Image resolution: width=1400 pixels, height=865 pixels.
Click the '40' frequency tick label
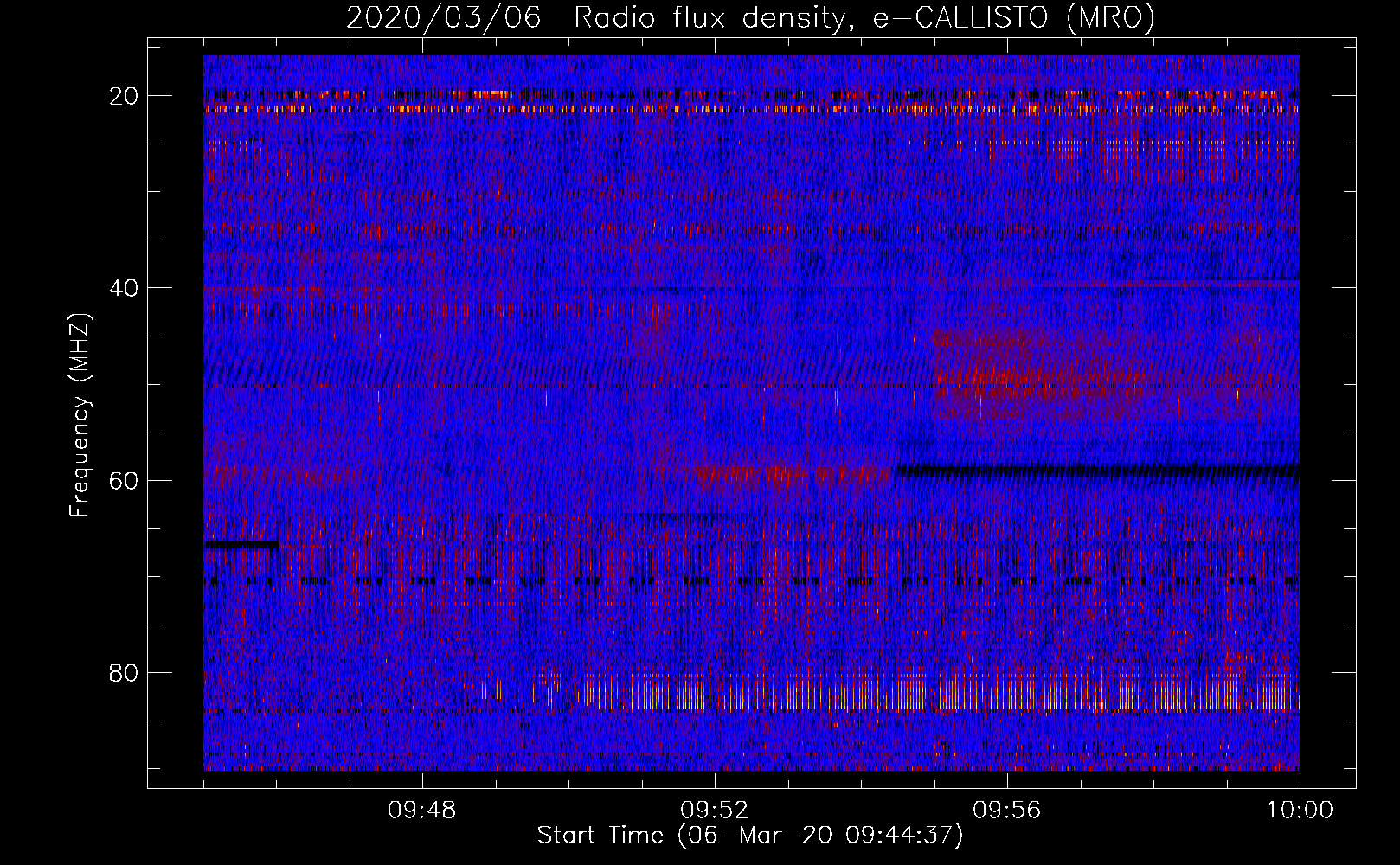tap(125, 288)
